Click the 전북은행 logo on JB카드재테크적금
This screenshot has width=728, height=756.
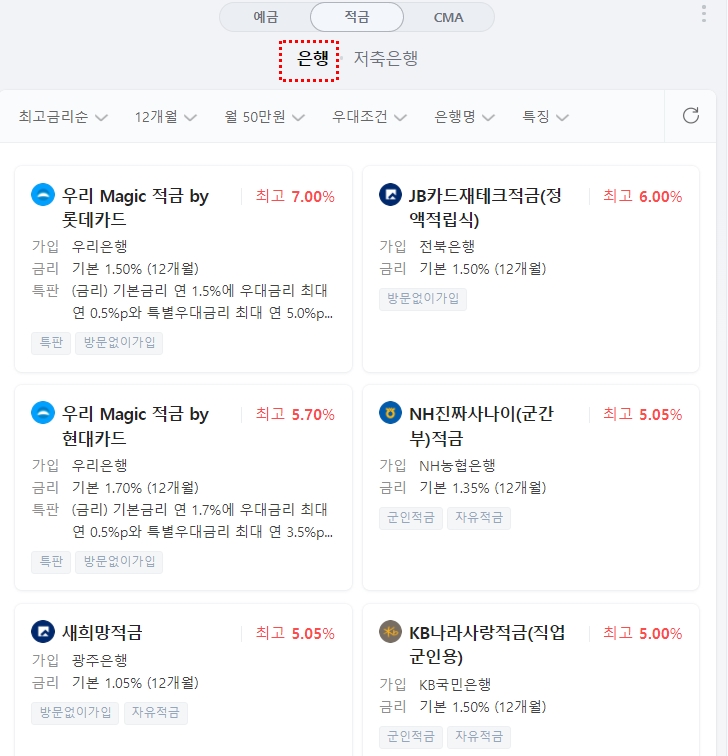[x=391, y=195]
